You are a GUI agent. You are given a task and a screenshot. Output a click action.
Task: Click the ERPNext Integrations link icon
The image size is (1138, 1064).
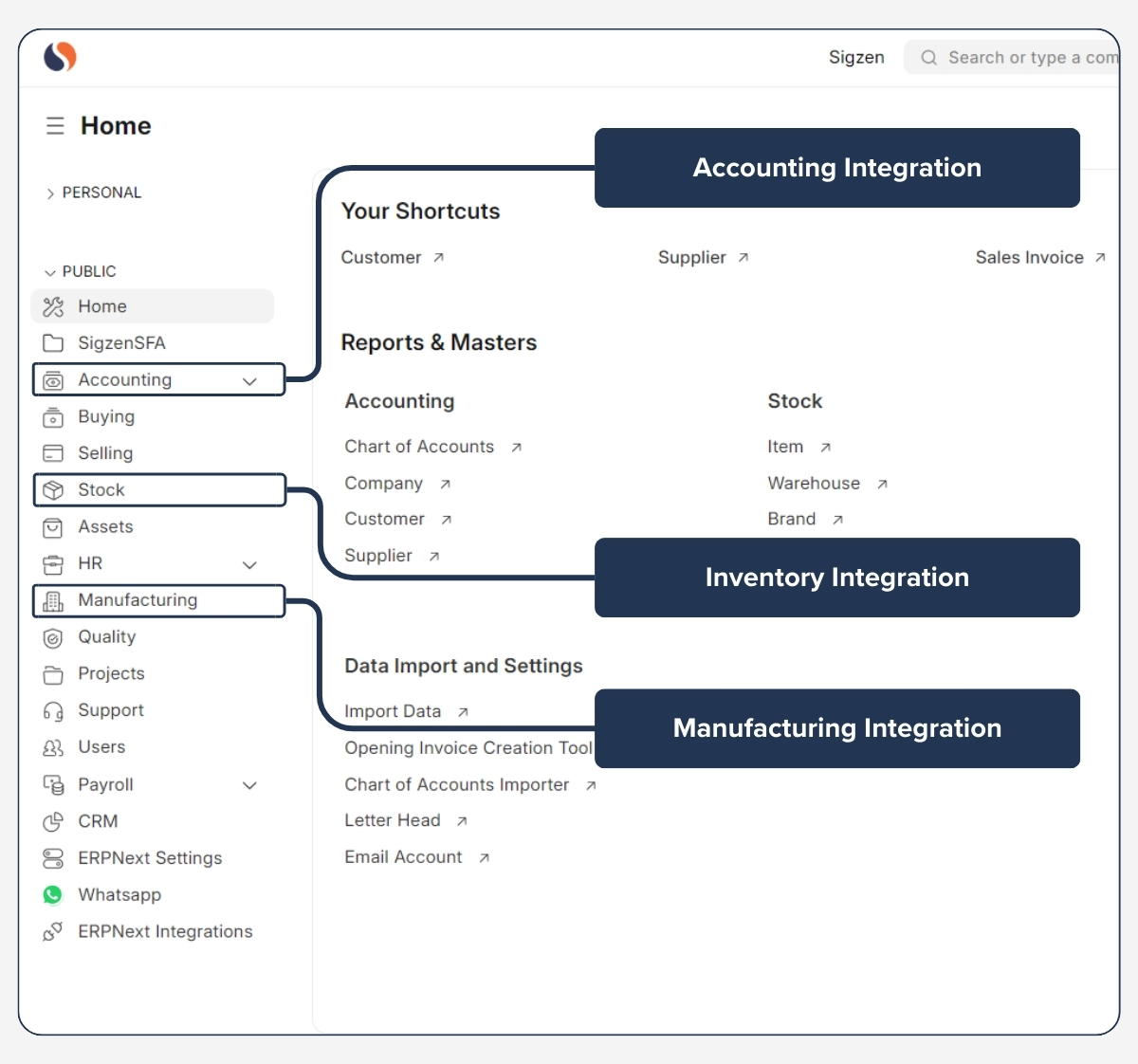coord(53,931)
